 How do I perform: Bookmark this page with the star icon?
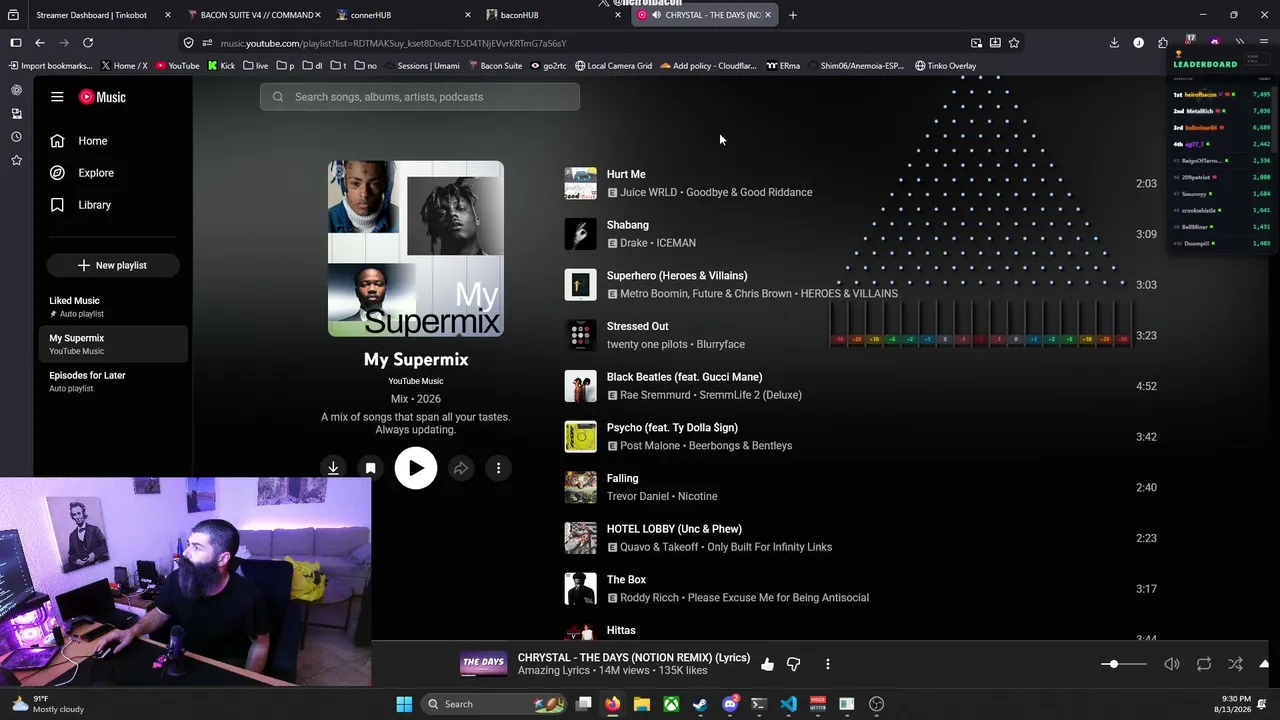pyautogui.click(x=1014, y=43)
